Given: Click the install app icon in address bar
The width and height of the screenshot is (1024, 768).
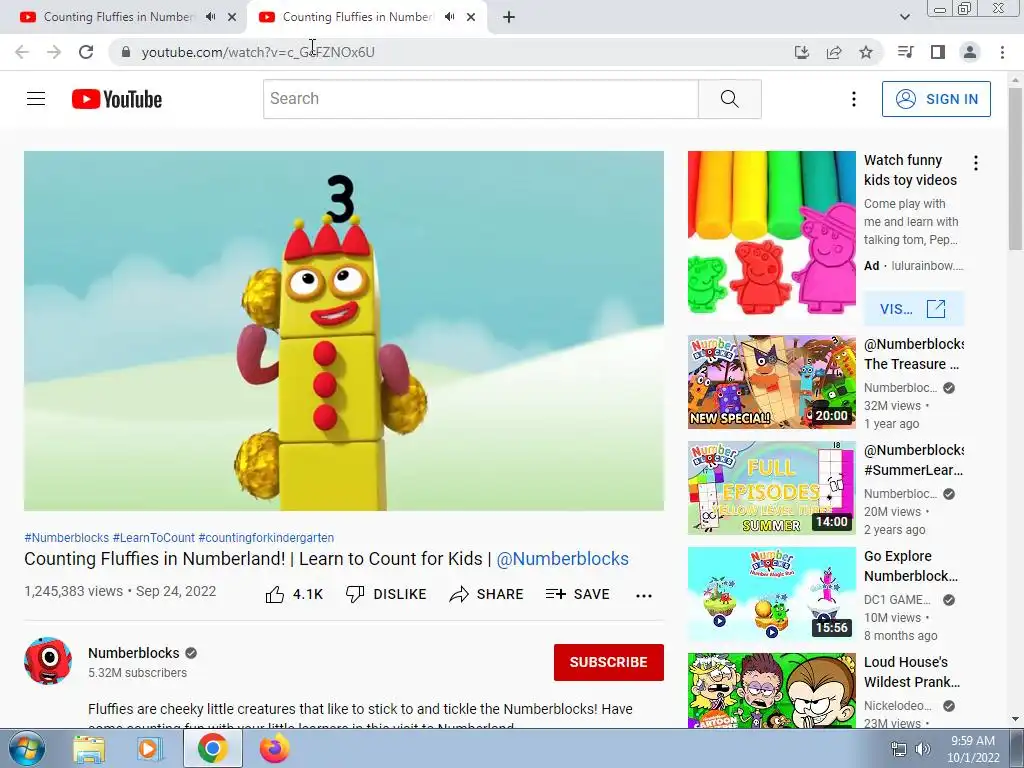Looking at the screenshot, I should click(801, 52).
